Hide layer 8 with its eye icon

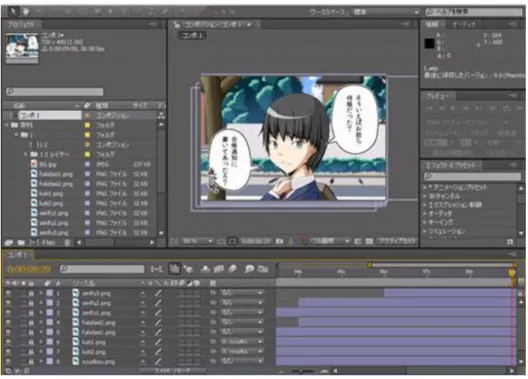(8, 361)
